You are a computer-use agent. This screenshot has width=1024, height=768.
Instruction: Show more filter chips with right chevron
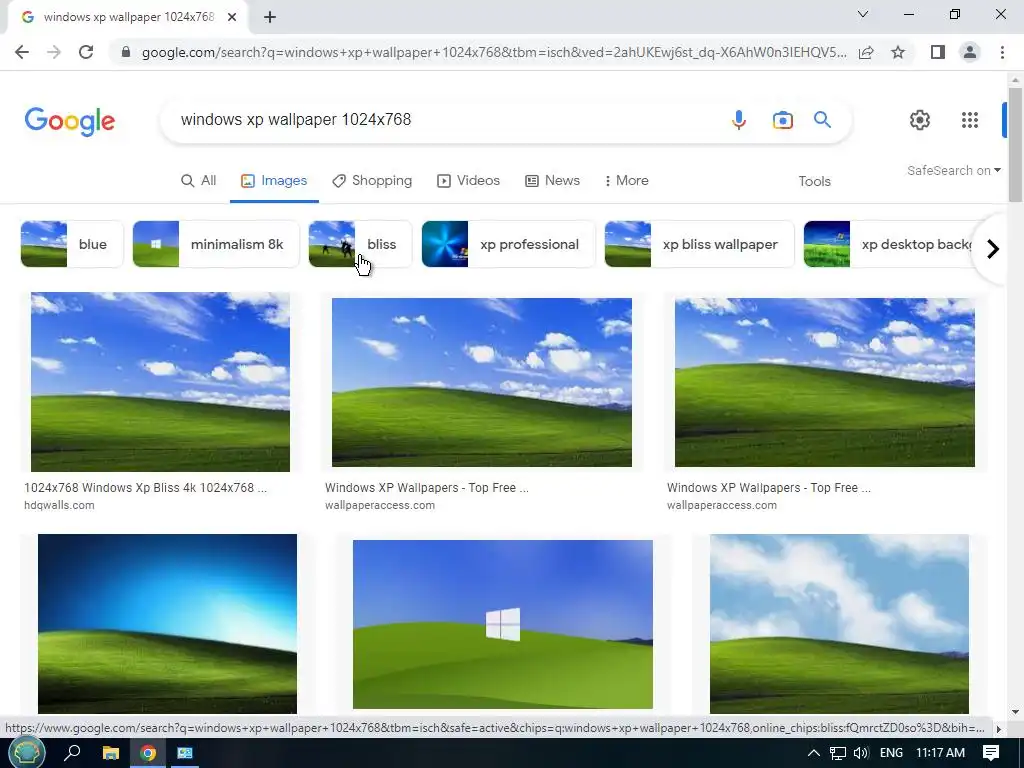click(x=993, y=249)
